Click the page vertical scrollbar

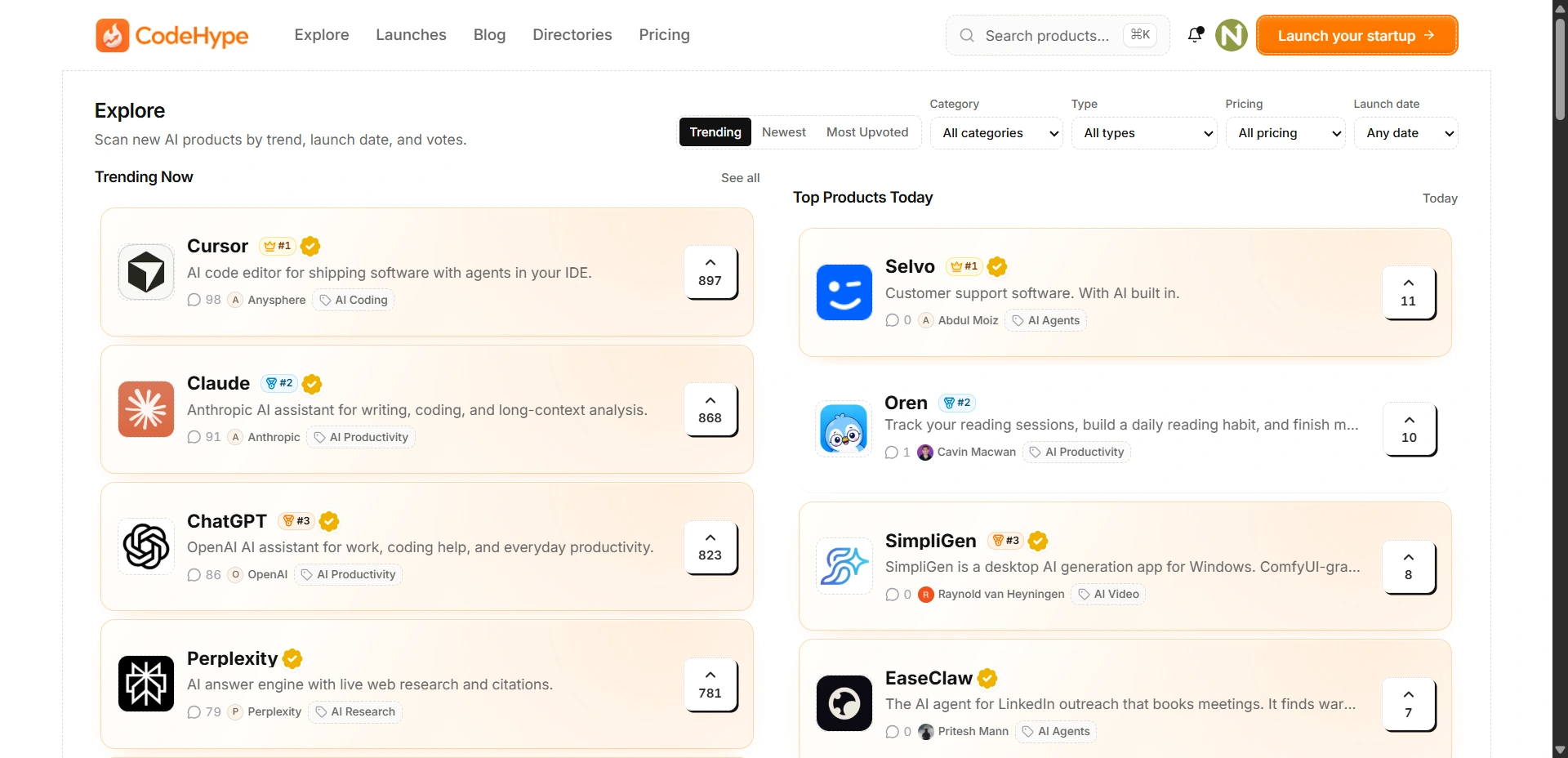point(1560,69)
